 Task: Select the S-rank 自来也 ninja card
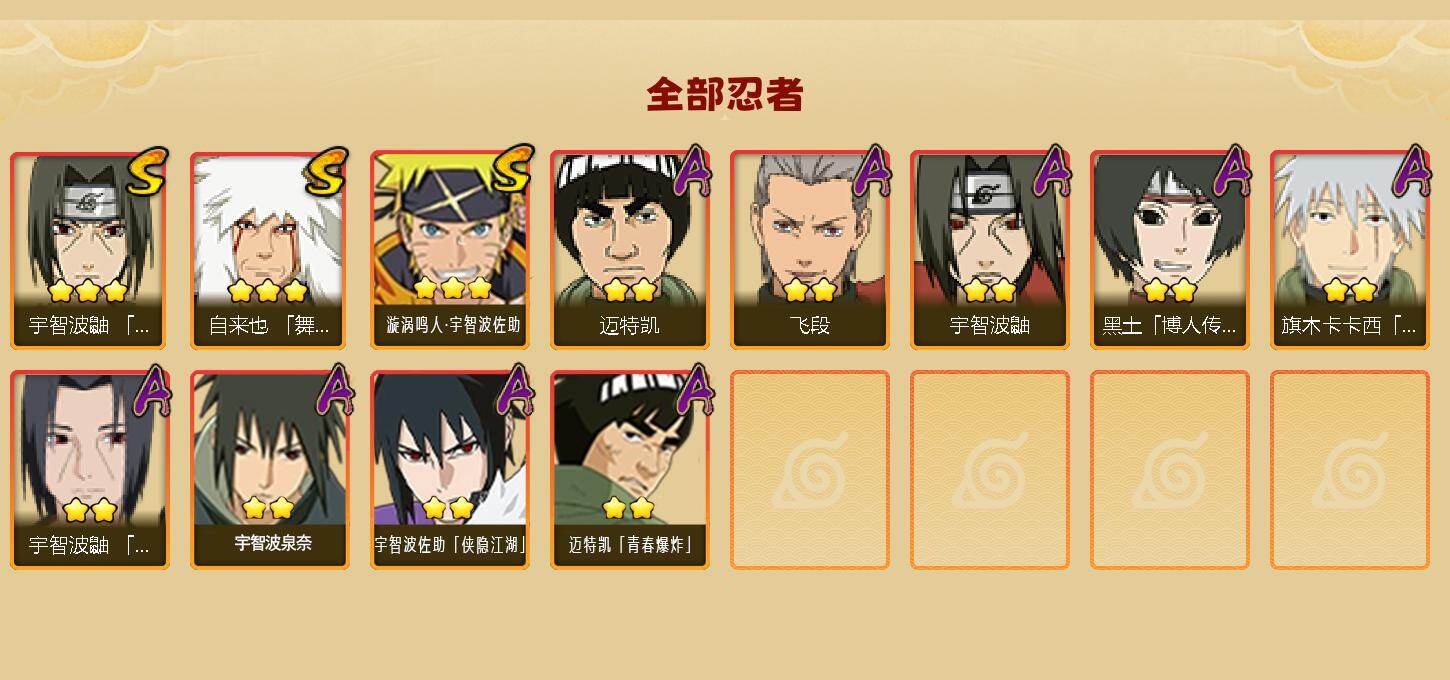click(270, 250)
